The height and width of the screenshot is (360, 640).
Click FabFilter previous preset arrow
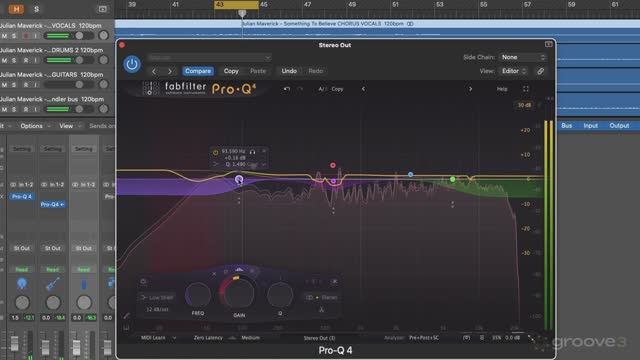point(363,89)
